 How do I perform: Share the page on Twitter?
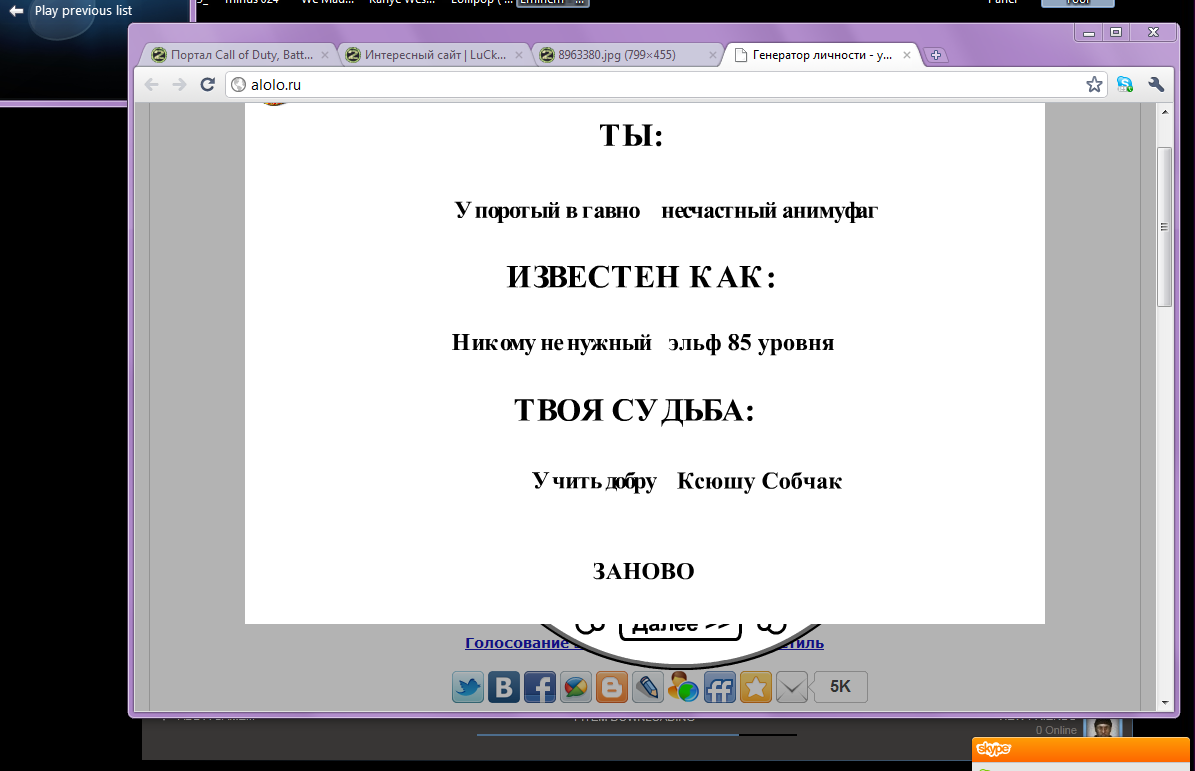pyautogui.click(x=468, y=687)
